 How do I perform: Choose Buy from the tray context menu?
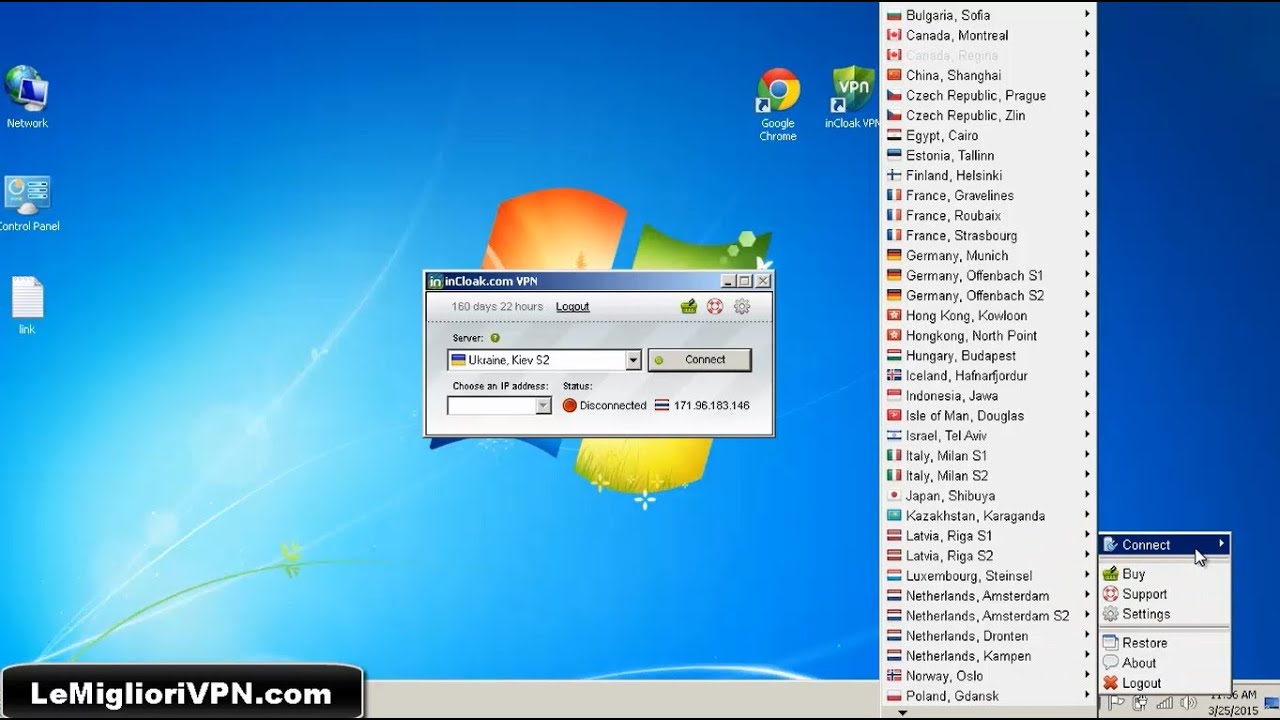(x=1164, y=574)
